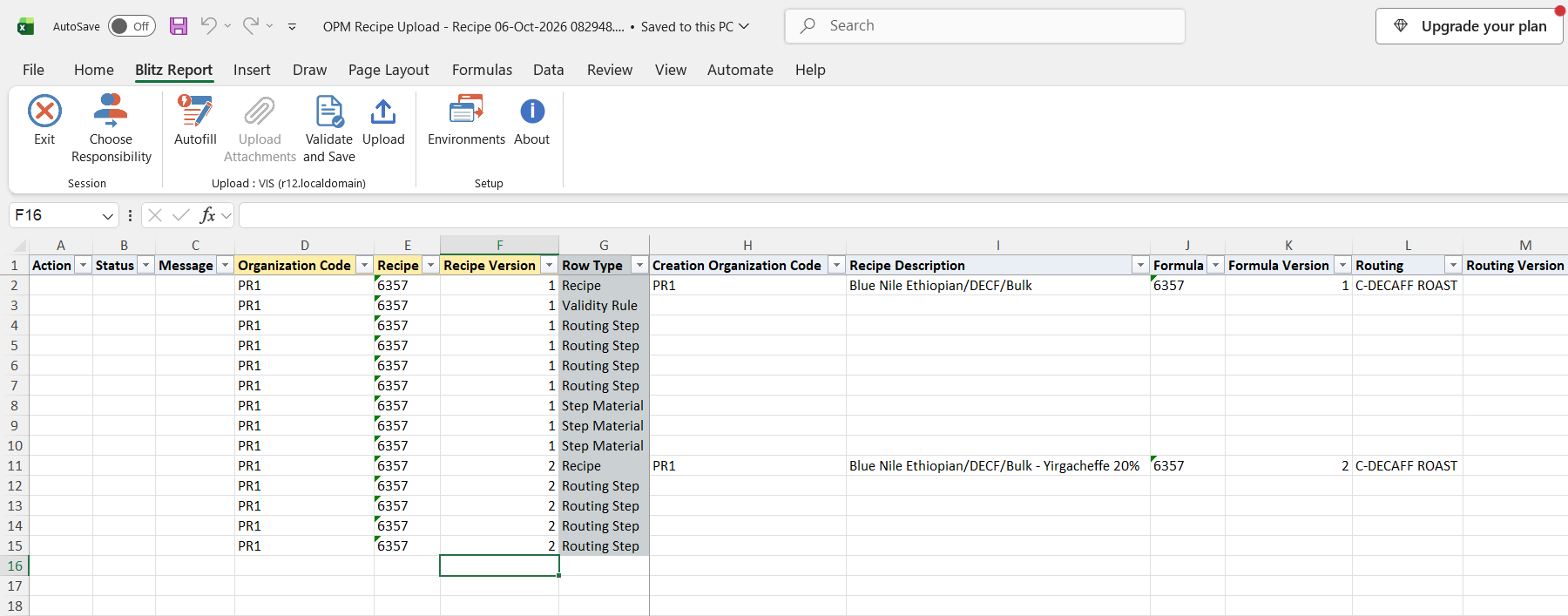The width and height of the screenshot is (1568, 616).
Task: Select column H header
Action: [x=747, y=245]
